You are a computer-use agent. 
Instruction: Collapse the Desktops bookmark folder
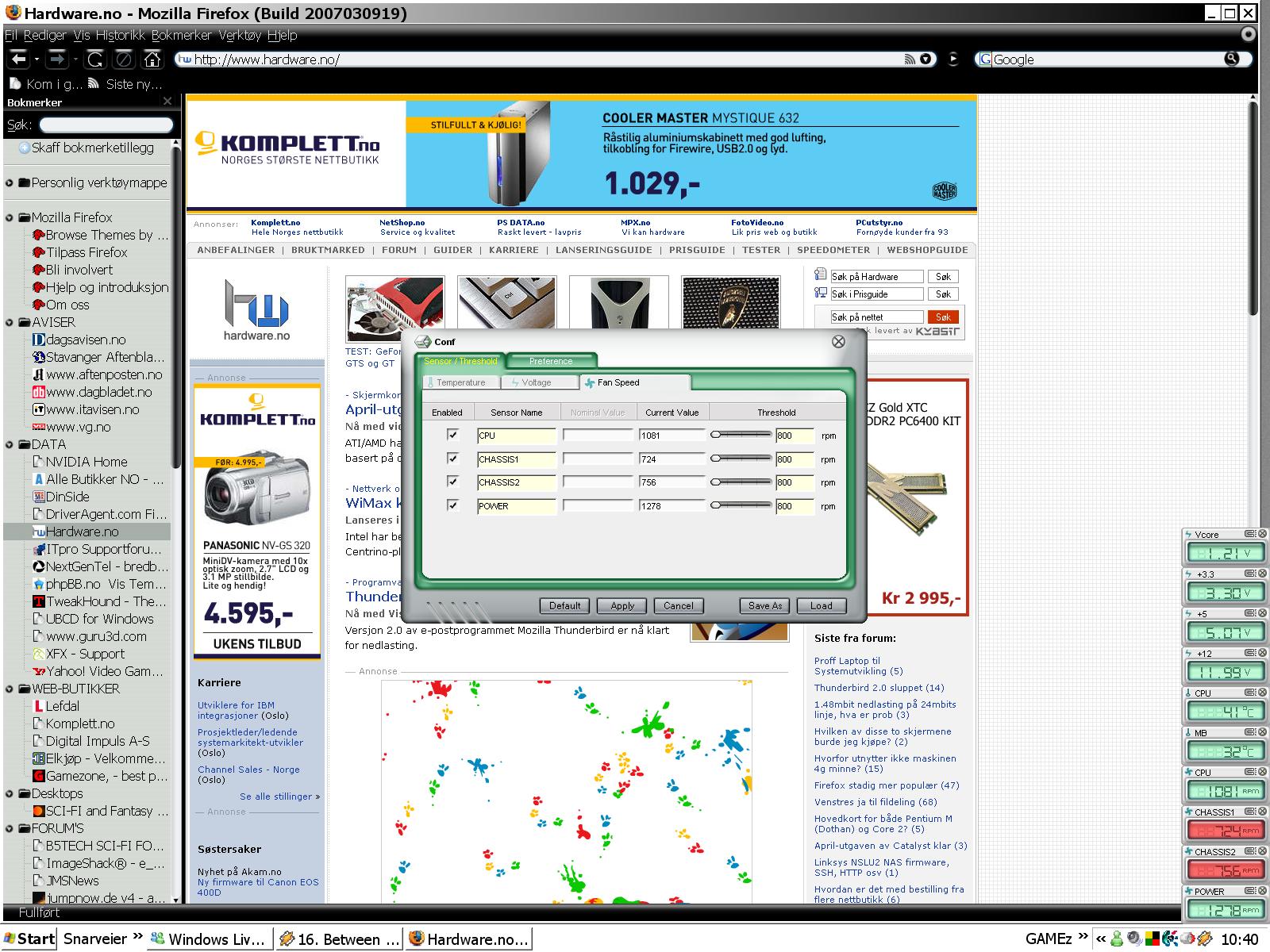point(10,793)
